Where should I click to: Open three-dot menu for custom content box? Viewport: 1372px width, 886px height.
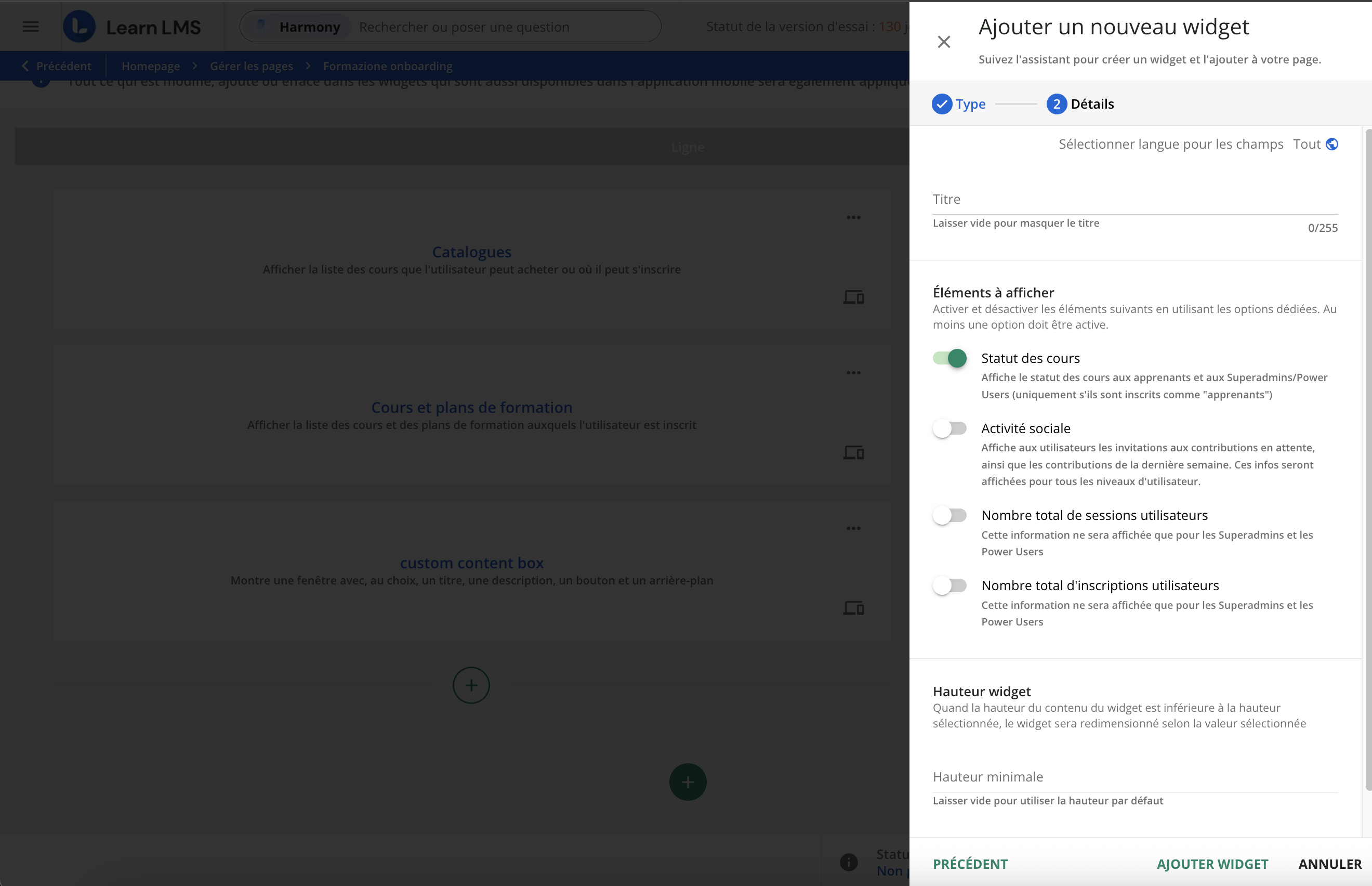click(x=853, y=528)
